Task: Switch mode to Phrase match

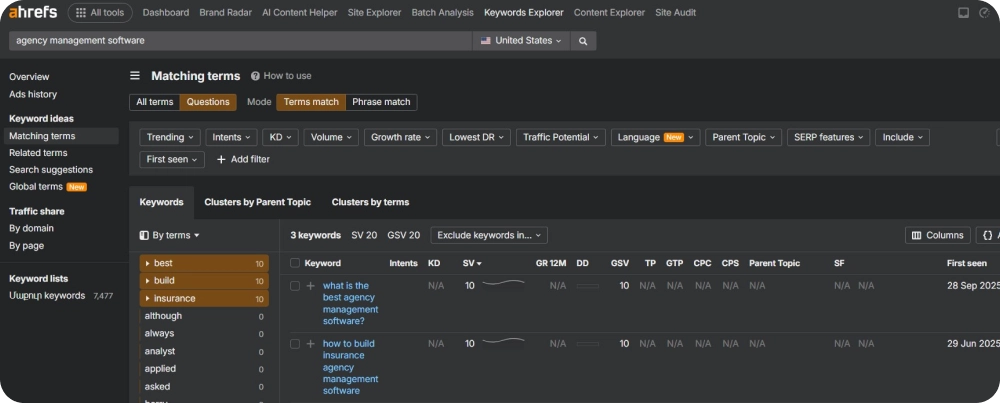Action: click(381, 102)
